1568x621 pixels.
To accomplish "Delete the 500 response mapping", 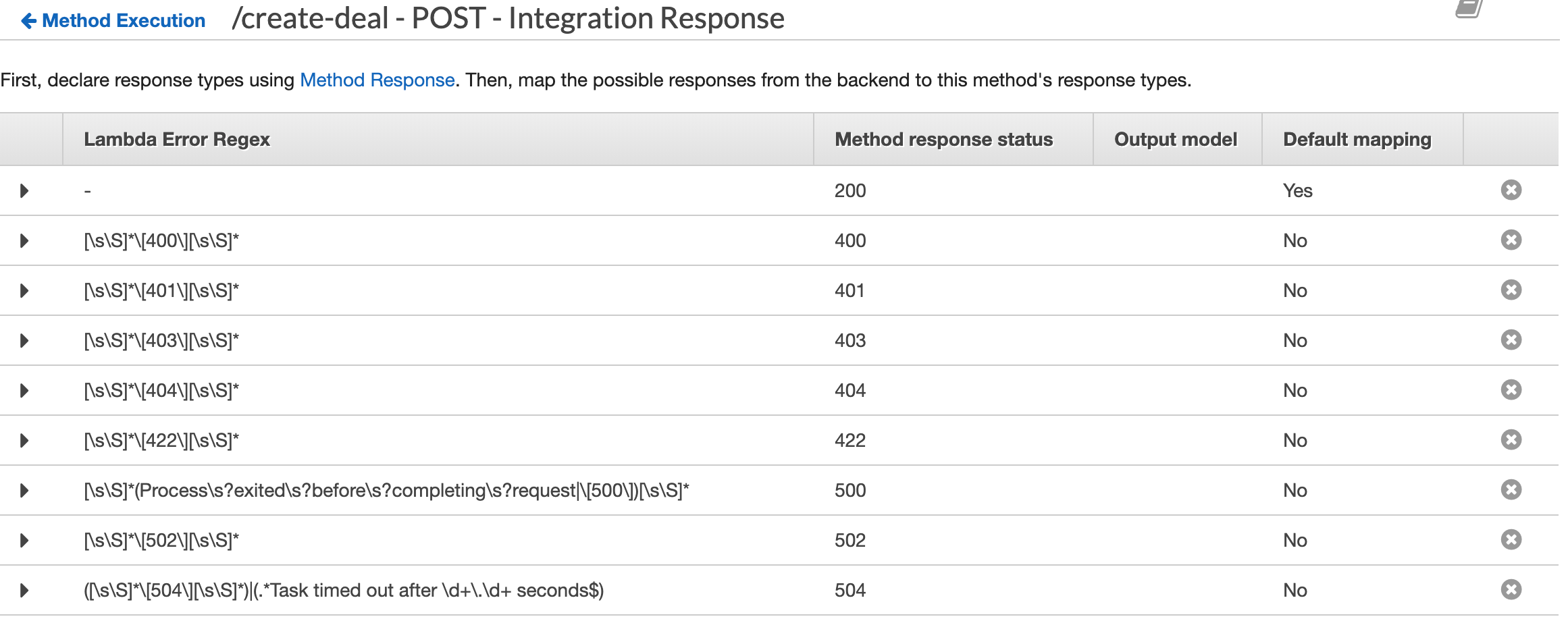I will tap(1511, 490).
